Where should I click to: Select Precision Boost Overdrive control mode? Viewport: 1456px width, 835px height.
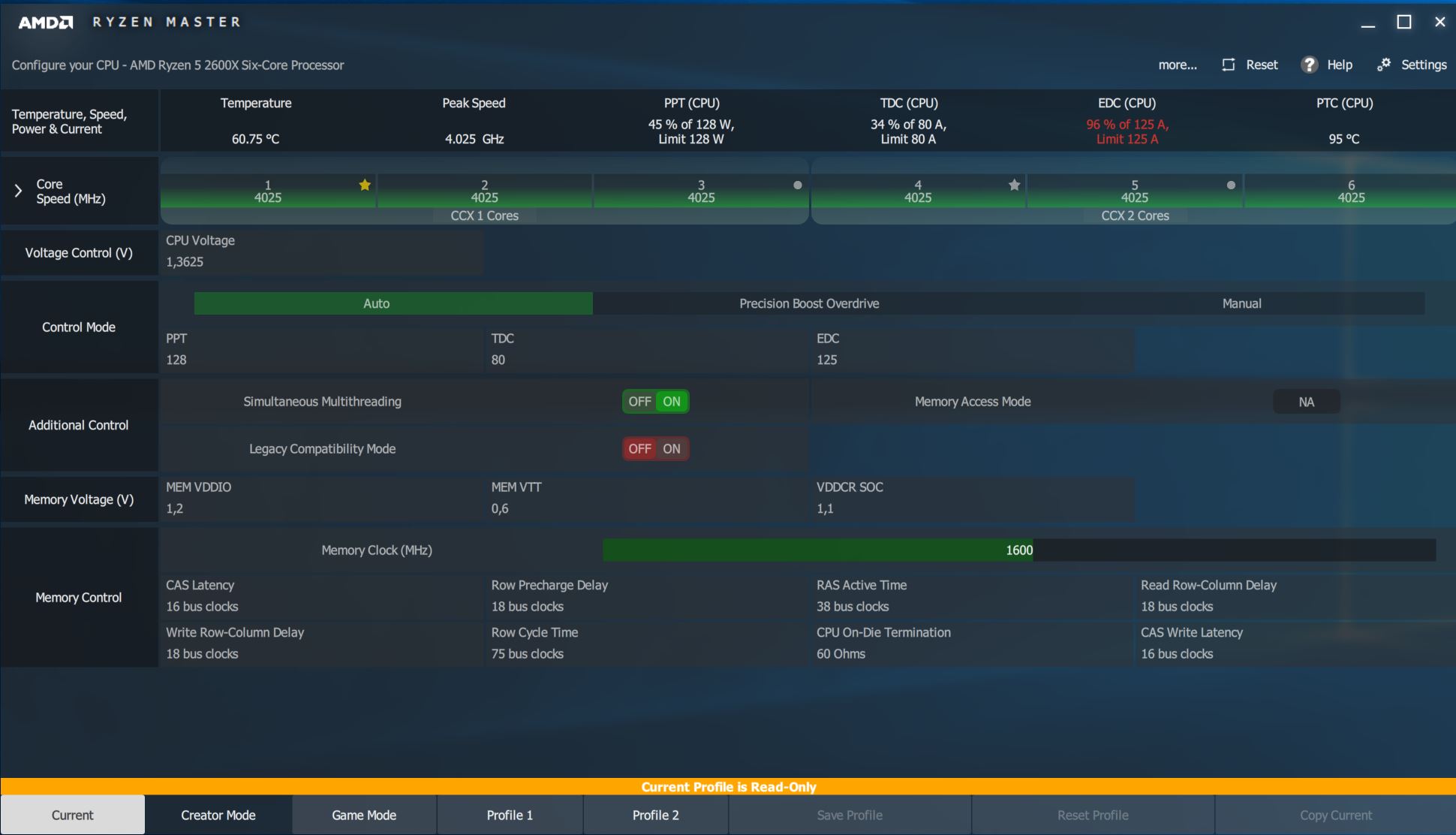[x=809, y=303]
